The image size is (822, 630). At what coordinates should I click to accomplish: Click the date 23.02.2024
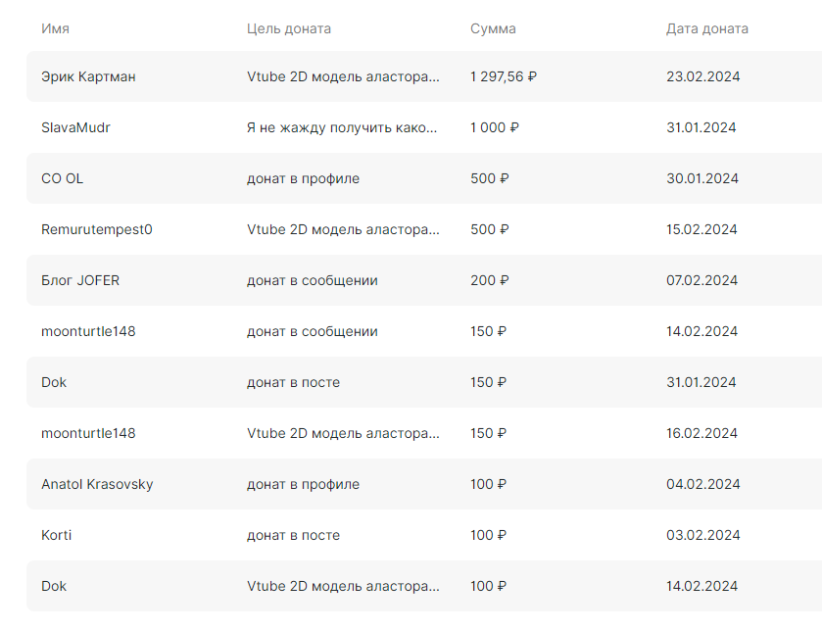click(703, 77)
